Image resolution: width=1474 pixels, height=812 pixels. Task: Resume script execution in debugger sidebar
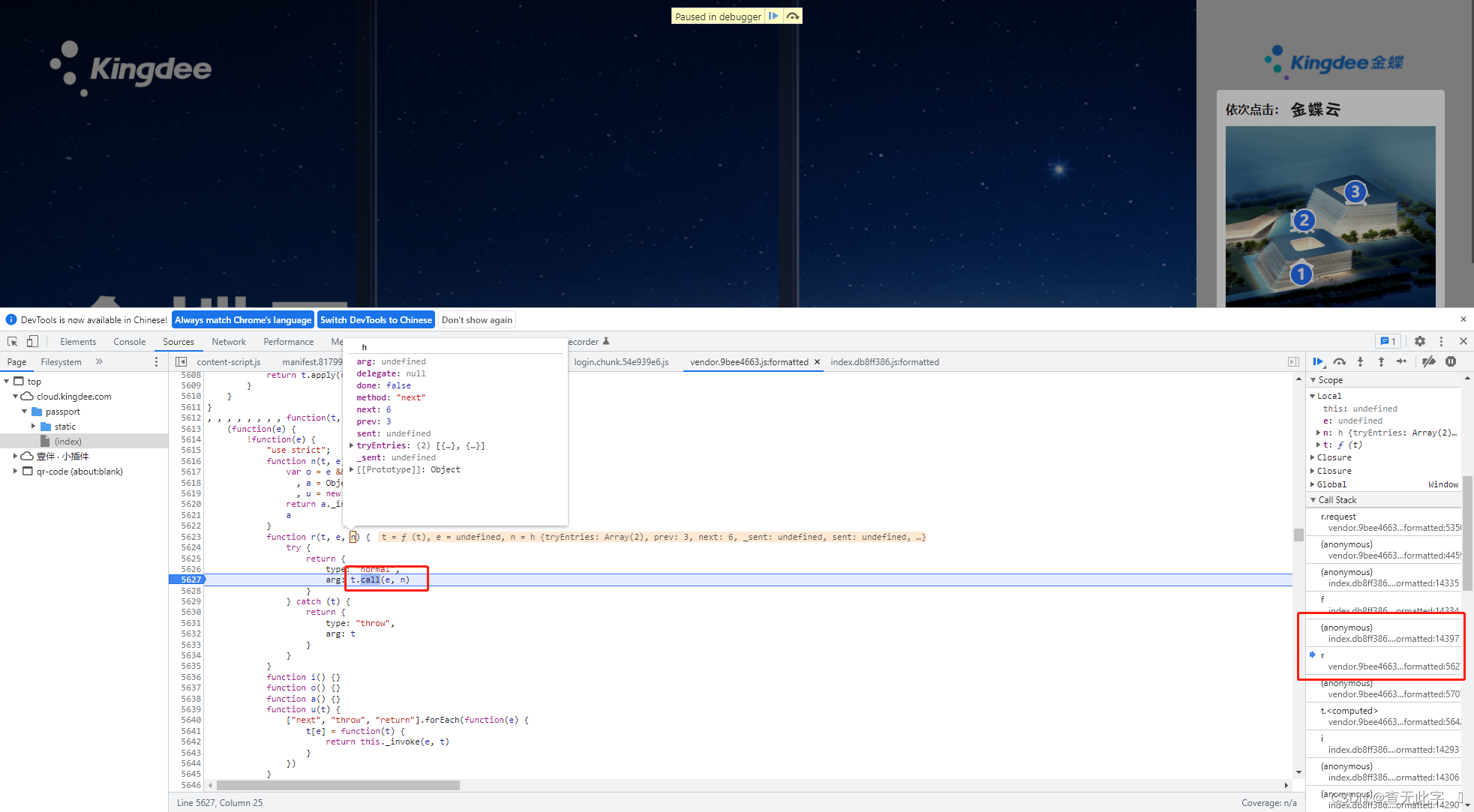pyautogui.click(x=1318, y=361)
